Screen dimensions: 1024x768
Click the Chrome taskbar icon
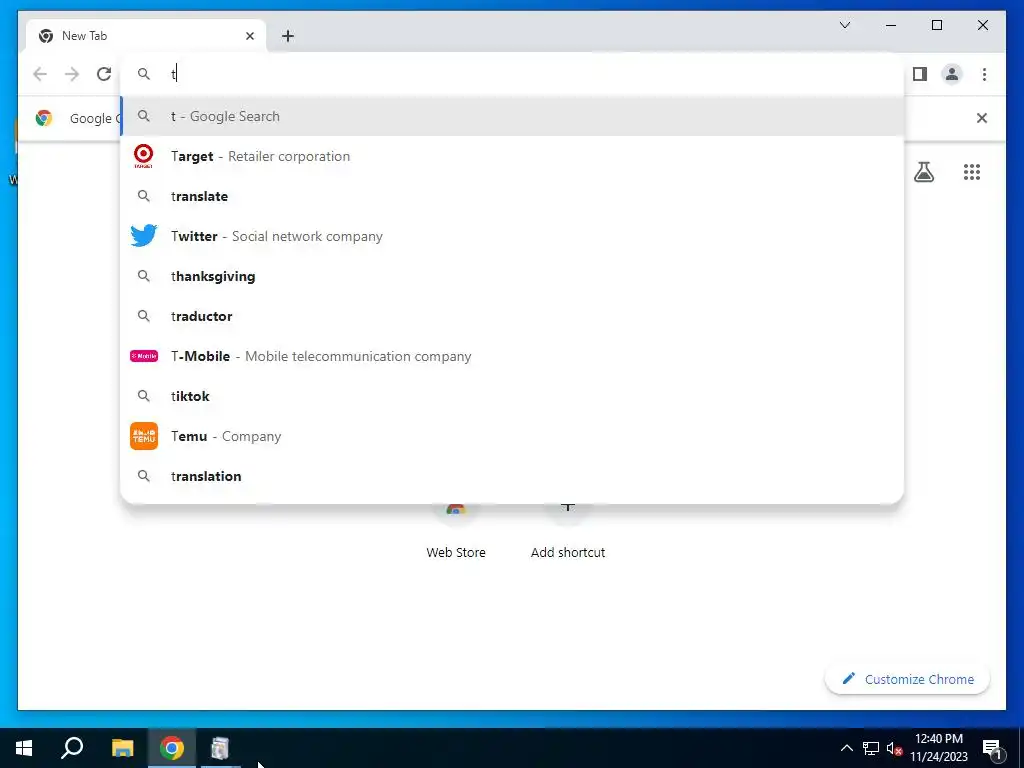[x=172, y=748]
